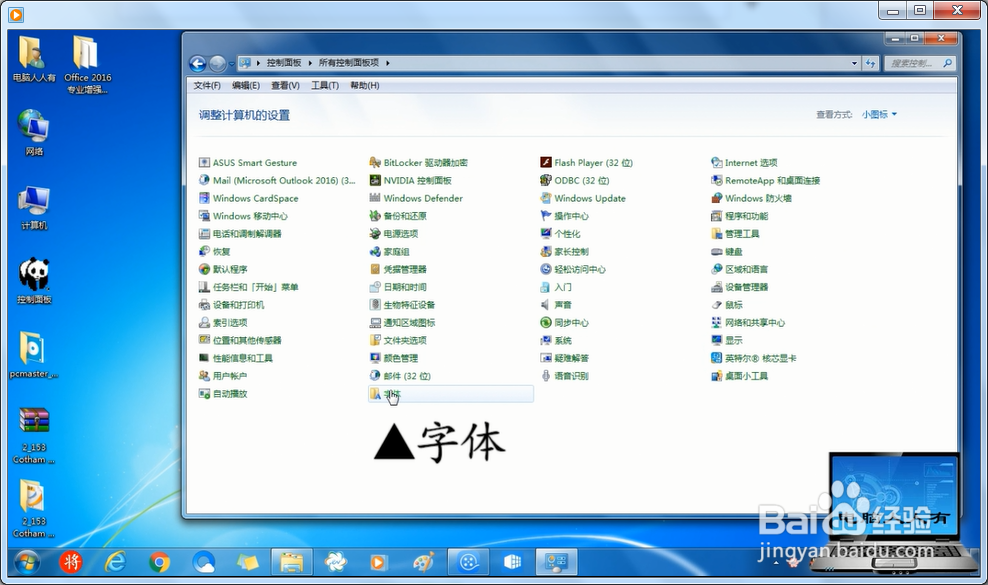Image resolution: width=988 pixels, height=585 pixels.
Task: Open 程序和功能
Action: pyautogui.click(x=740, y=216)
